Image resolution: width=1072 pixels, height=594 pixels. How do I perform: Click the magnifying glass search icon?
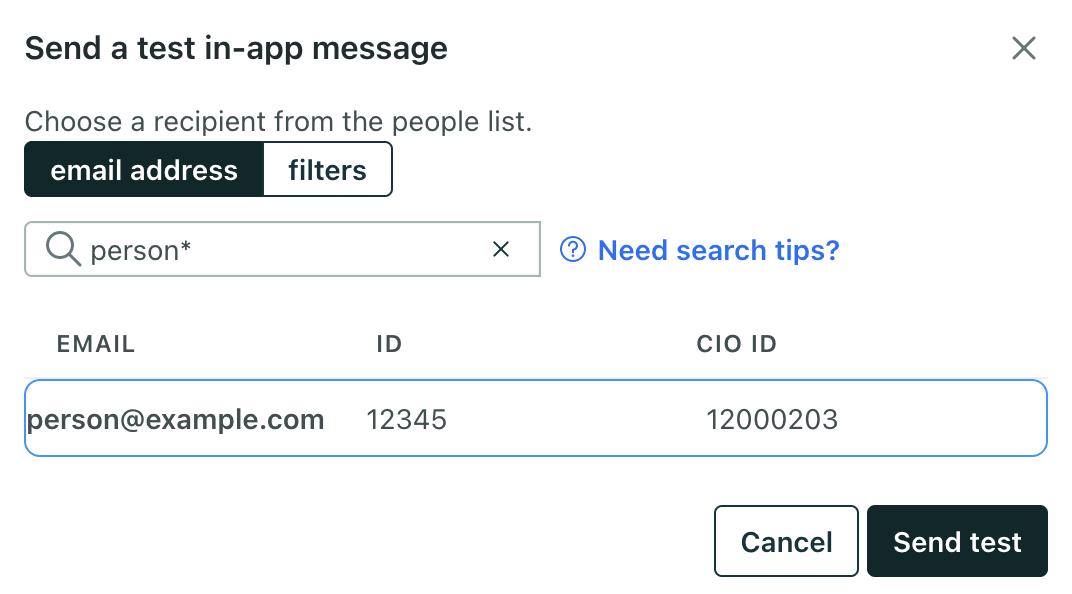[x=64, y=249]
